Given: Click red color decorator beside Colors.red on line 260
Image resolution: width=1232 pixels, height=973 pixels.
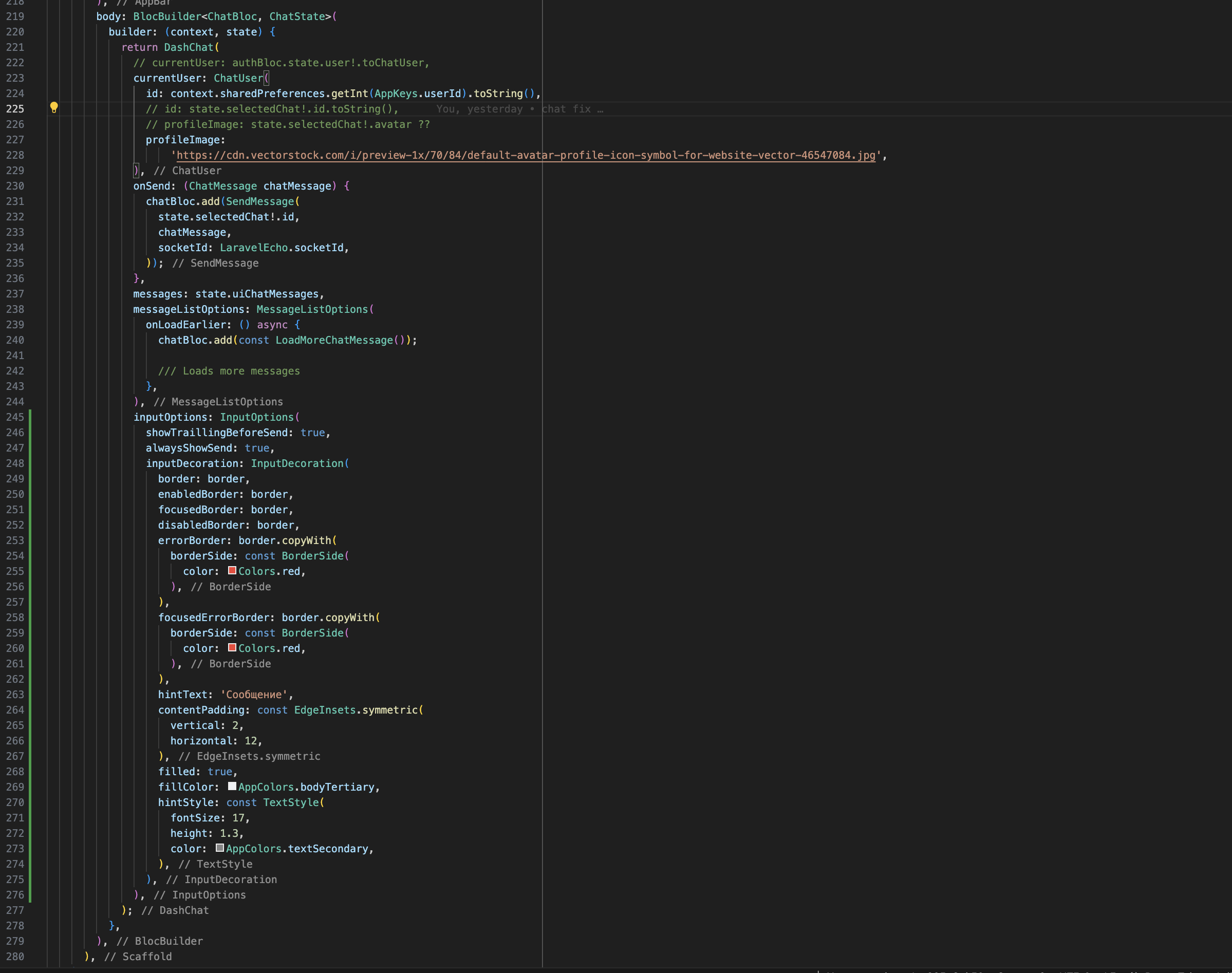Looking at the screenshot, I should (232, 647).
